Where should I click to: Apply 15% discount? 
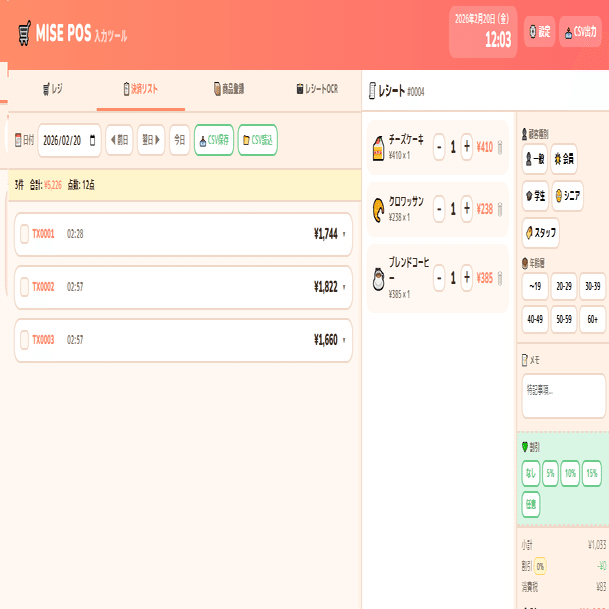[x=592, y=473]
